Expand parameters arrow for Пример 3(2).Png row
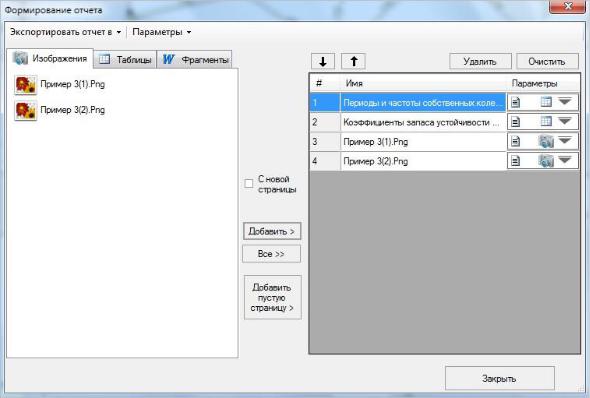 (565, 160)
